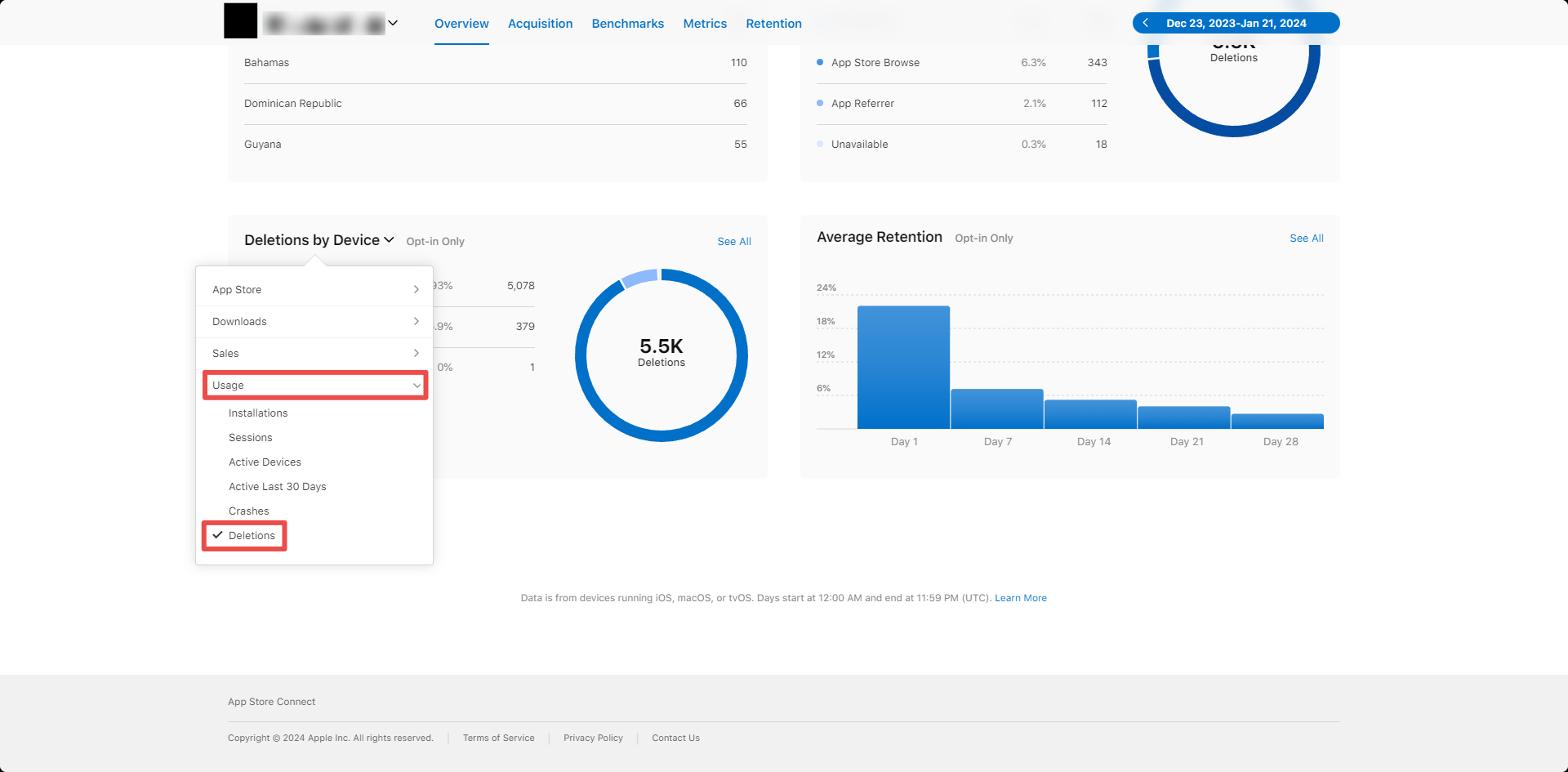This screenshot has width=1568, height=772.
Task: Click the Unavailable legend dot
Action: pos(820,144)
